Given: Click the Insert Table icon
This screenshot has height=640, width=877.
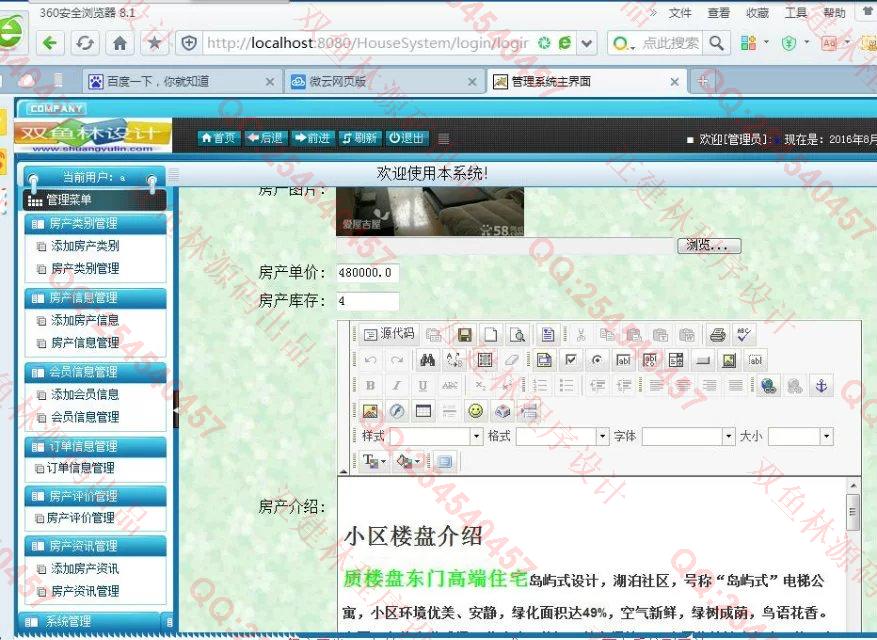Looking at the screenshot, I should tap(423, 411).
